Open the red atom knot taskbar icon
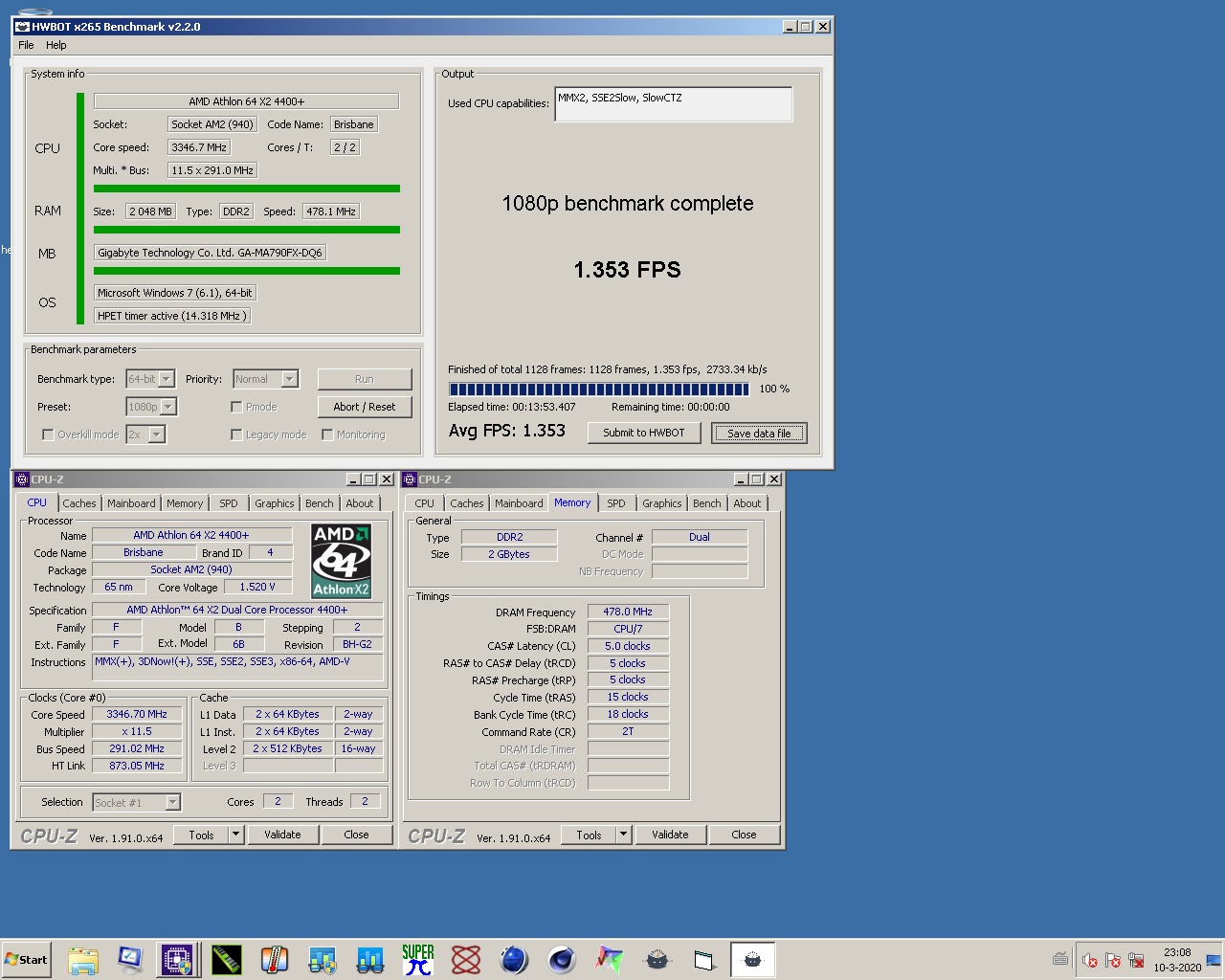The image size is (1225, 980). point(466,960)
